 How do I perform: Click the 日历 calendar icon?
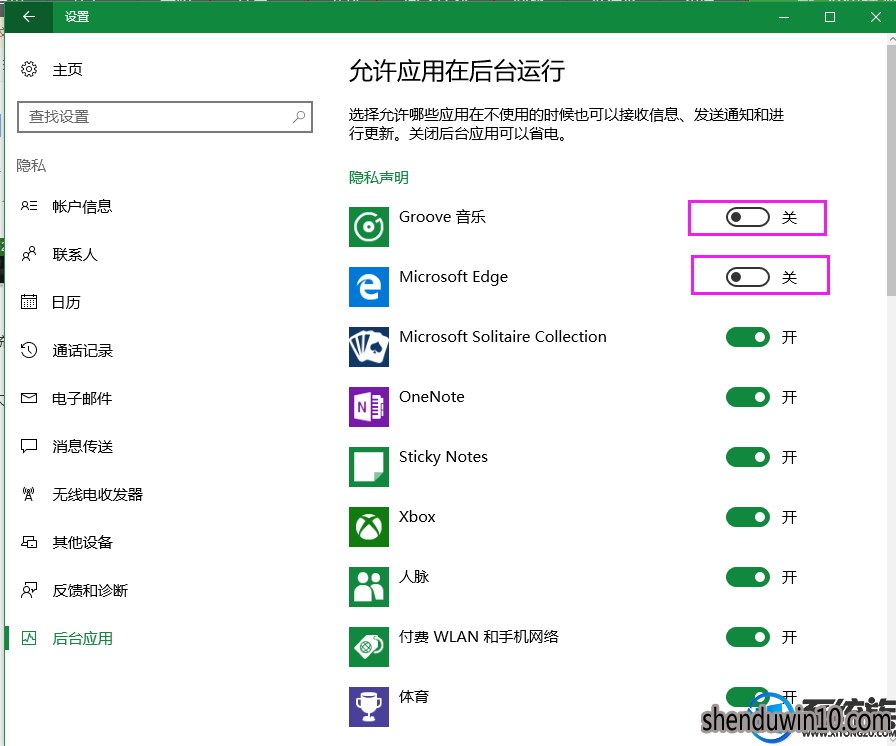[x=29, y=302]
